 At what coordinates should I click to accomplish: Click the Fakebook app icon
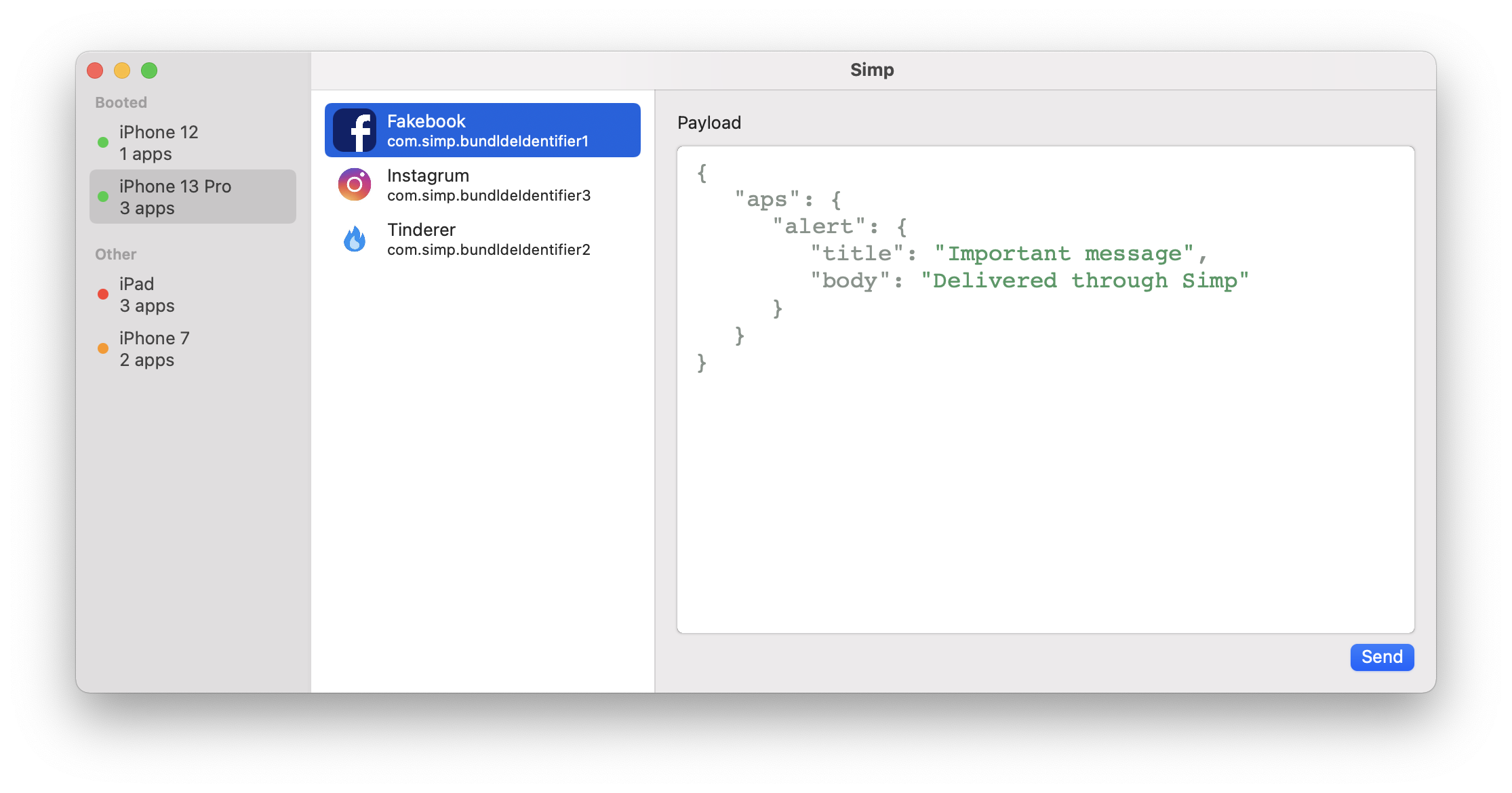pos(354,130)
